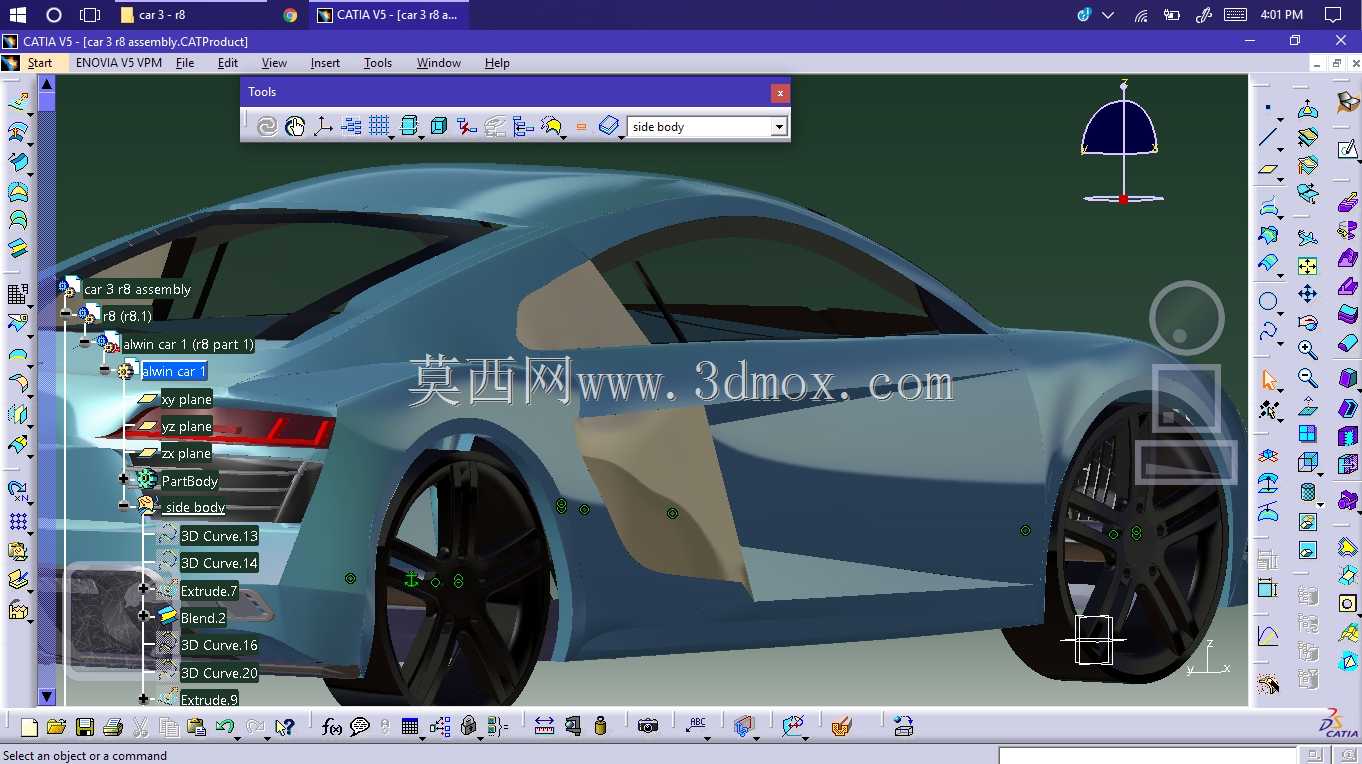The width and height of the screenshot is (1362, 764).
Task: Click the command input field in status bar
Action: (x=1147, y=756)
